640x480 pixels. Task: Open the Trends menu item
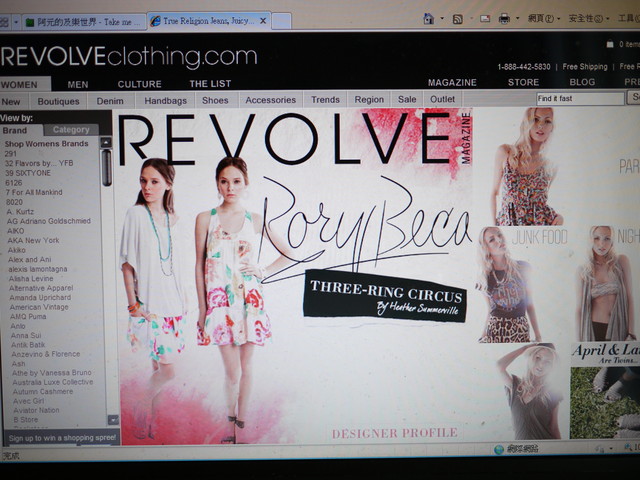[x=325, y=100]
